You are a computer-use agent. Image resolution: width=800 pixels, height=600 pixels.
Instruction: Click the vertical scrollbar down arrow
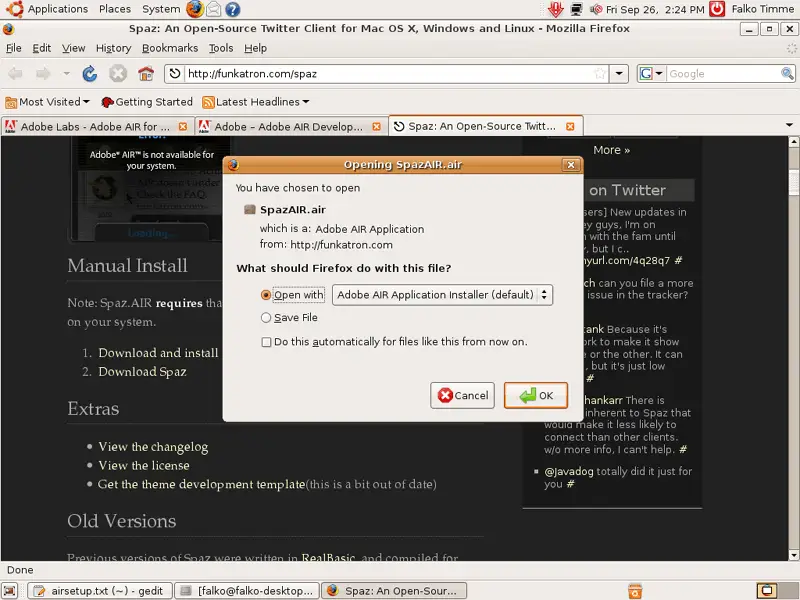pos(793,555)
